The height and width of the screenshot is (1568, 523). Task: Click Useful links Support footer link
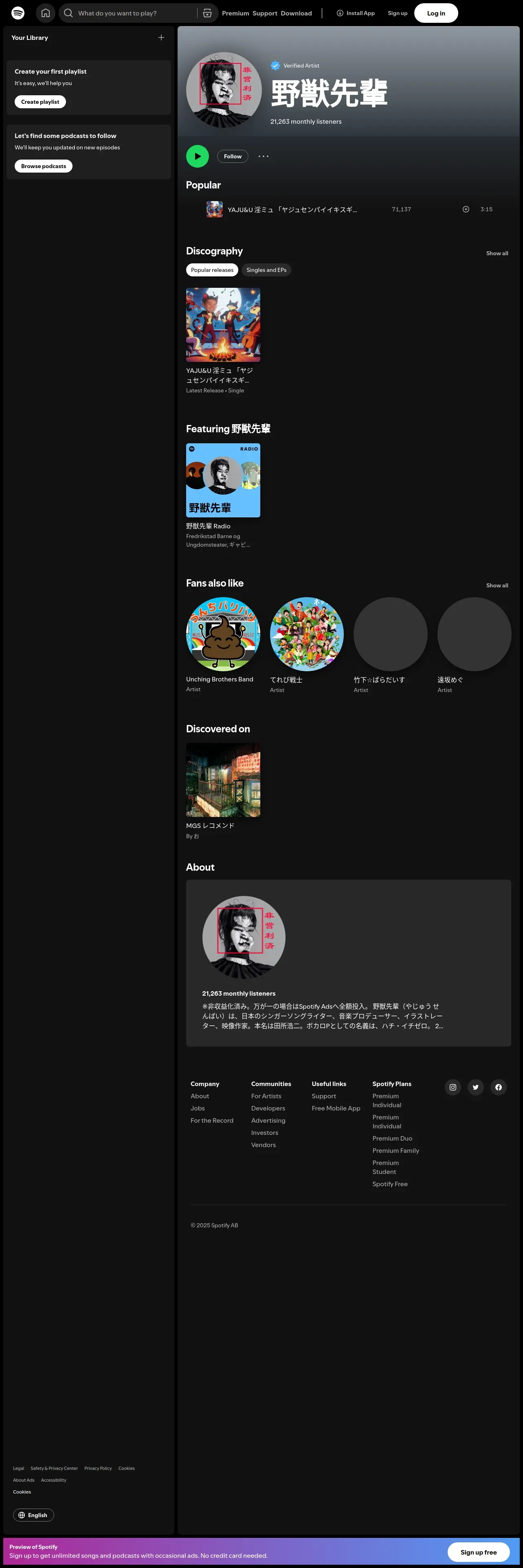click(x=324, y=1096)
